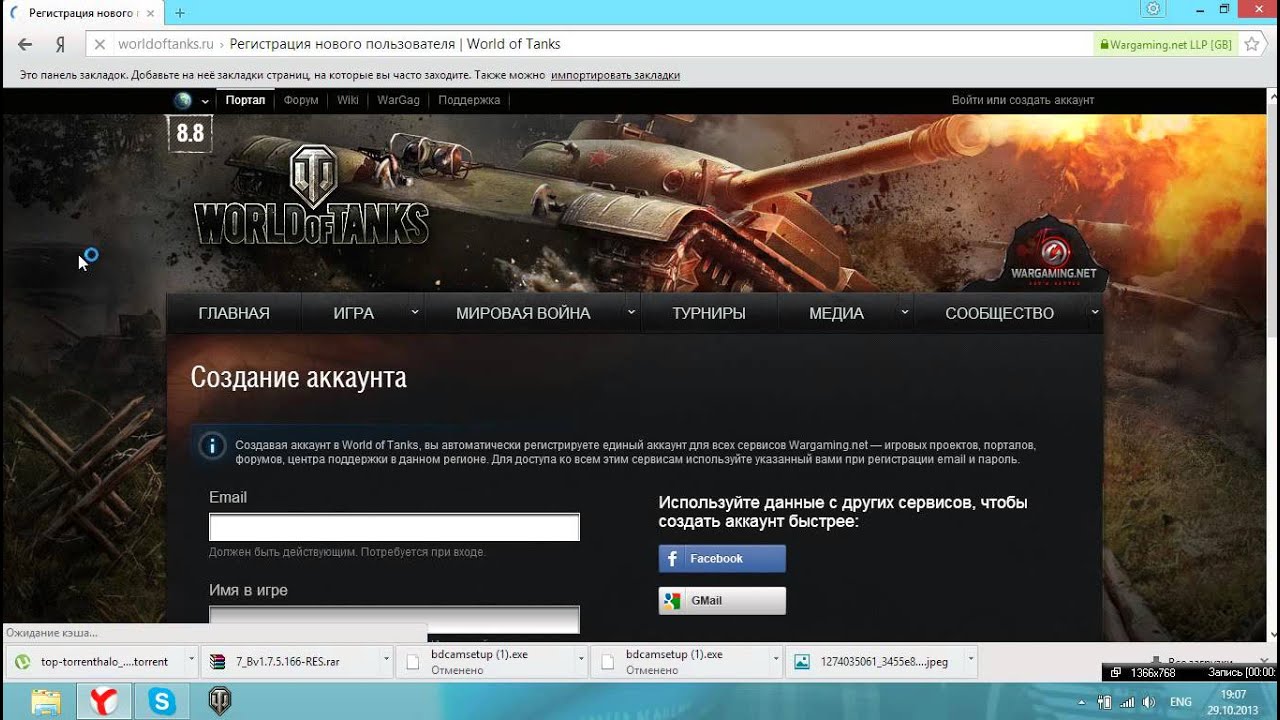Click the 19:07 clock in tray
Image resolution: width=1280 pixels, height=720 pixels.
pos(1233,694)
